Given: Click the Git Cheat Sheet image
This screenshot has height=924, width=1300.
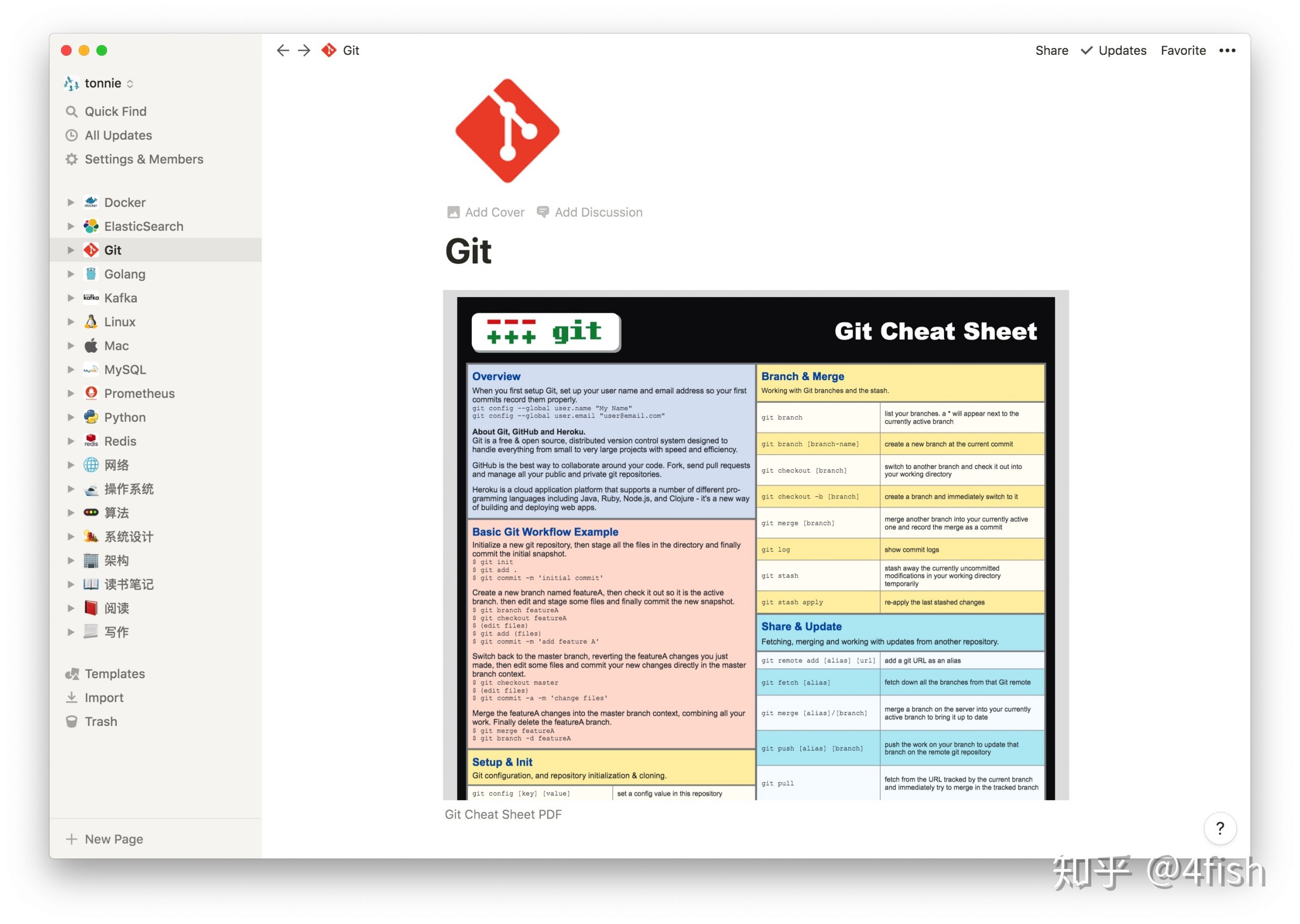Looking at the screenshot, I should point(756,546).
